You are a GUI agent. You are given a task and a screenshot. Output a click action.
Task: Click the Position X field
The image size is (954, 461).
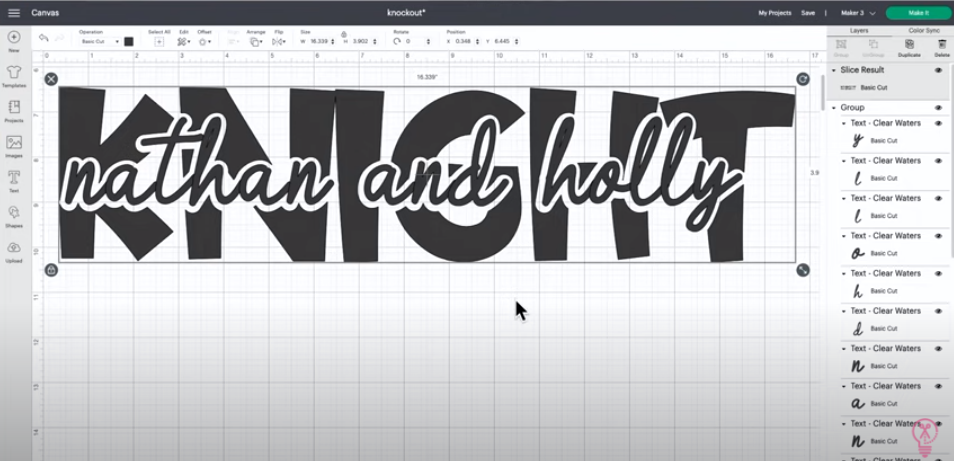tap(464, 41)
